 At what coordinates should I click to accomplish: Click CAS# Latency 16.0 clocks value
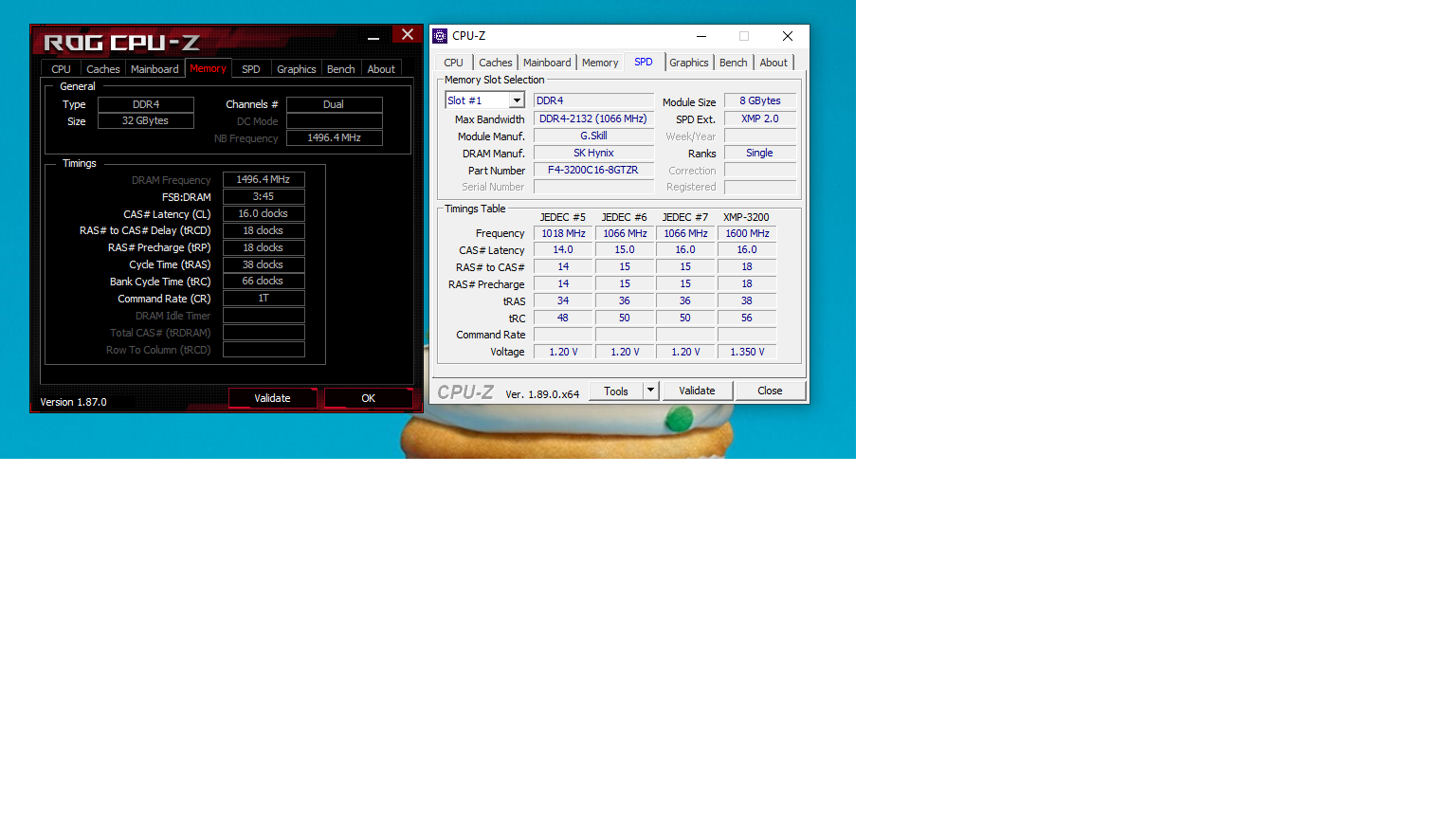264,214
